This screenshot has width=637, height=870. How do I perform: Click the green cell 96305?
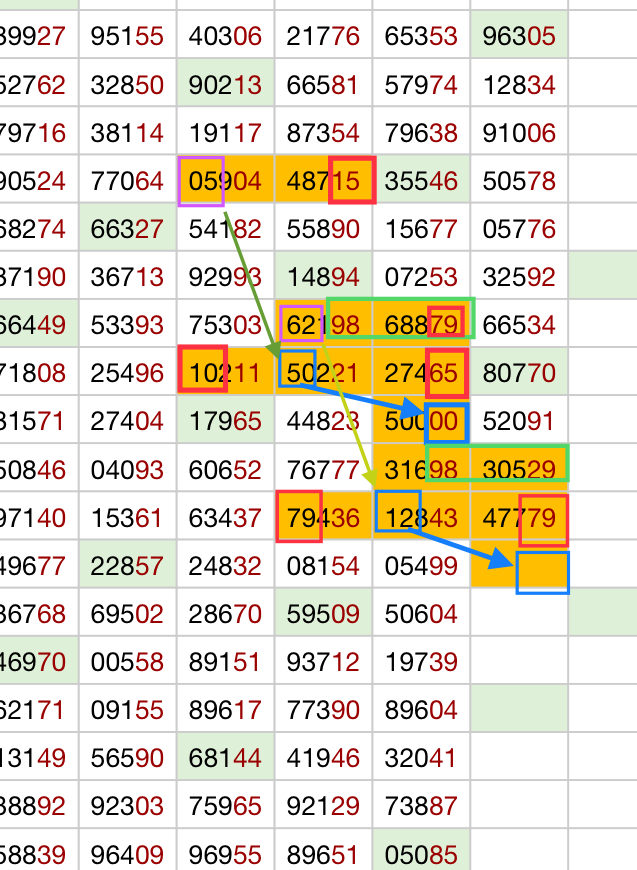519,37
